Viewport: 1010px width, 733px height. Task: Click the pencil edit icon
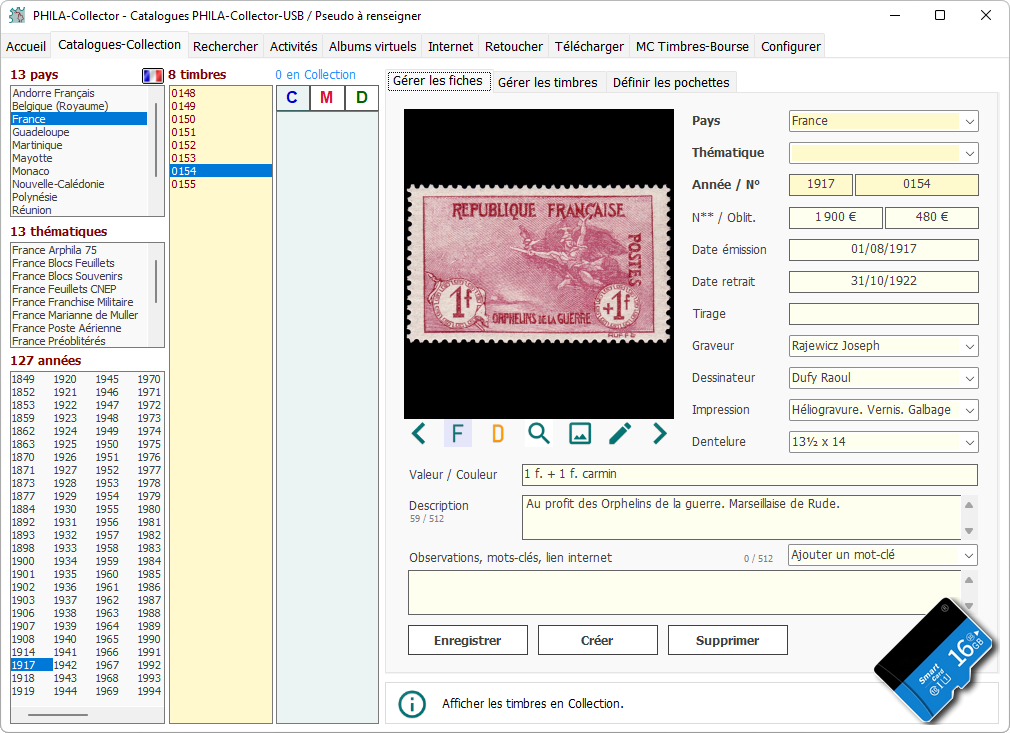click(x=620, y=433)
